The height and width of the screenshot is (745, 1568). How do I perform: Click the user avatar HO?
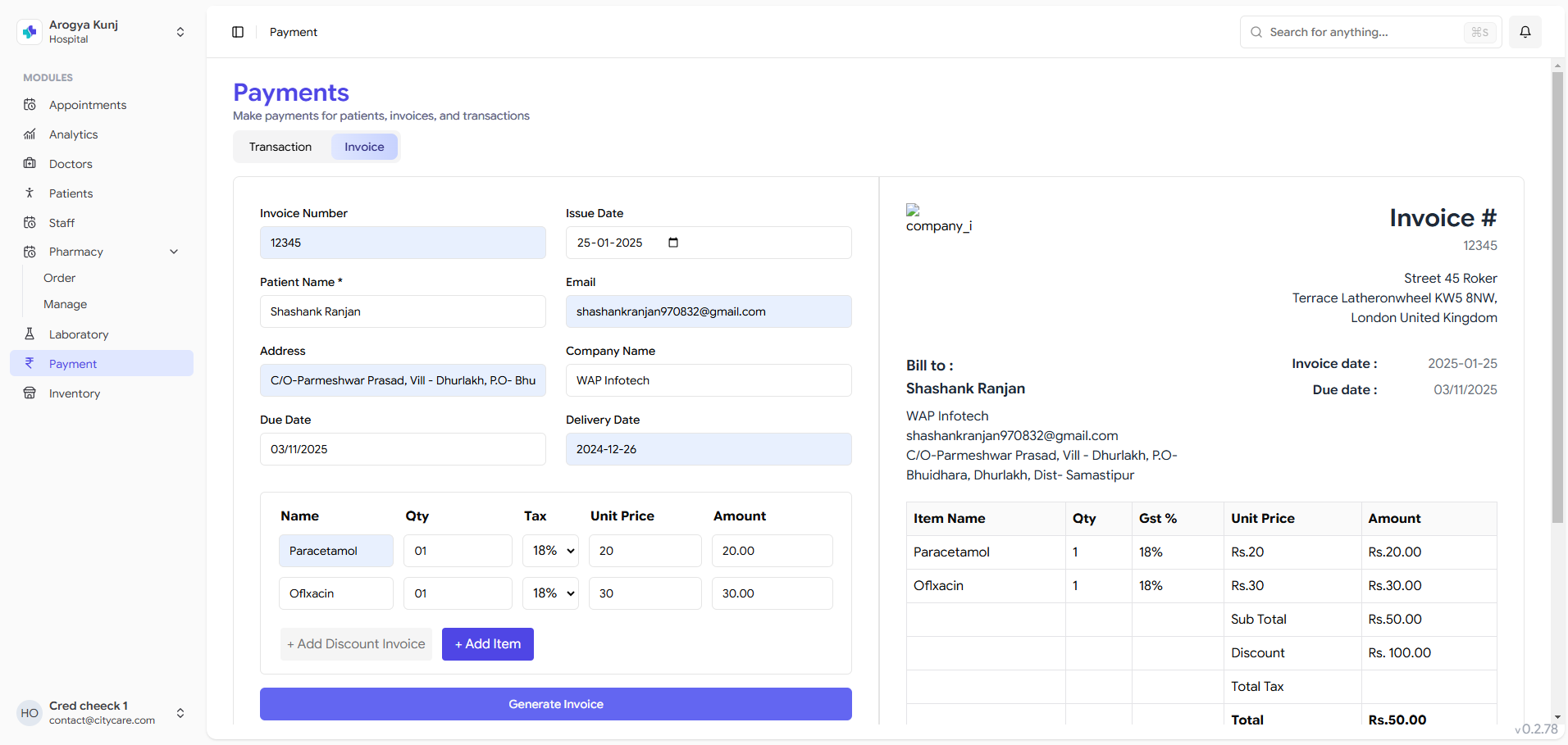pos(30,713)
